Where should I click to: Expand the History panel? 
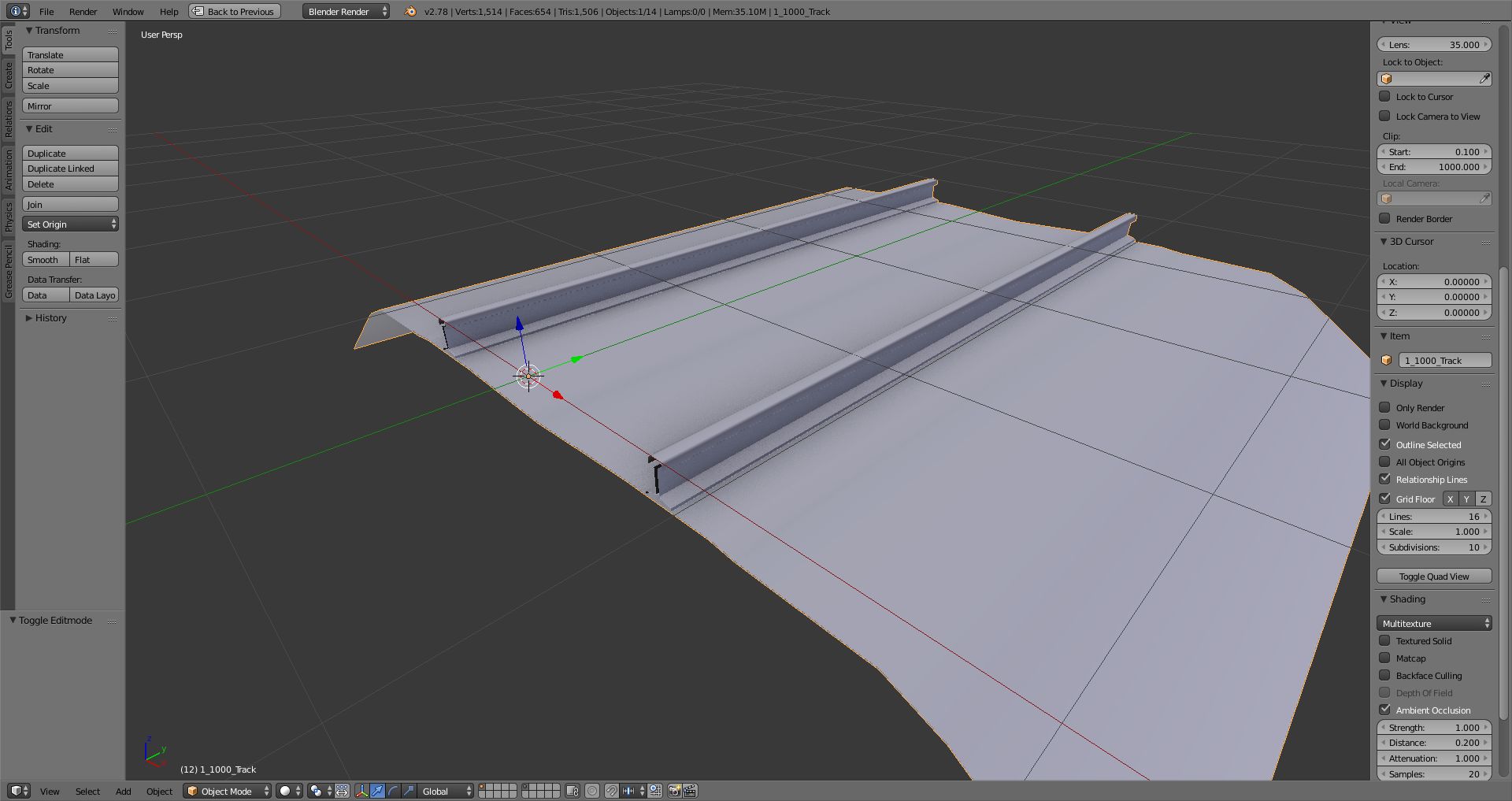(x=29, y=318)
